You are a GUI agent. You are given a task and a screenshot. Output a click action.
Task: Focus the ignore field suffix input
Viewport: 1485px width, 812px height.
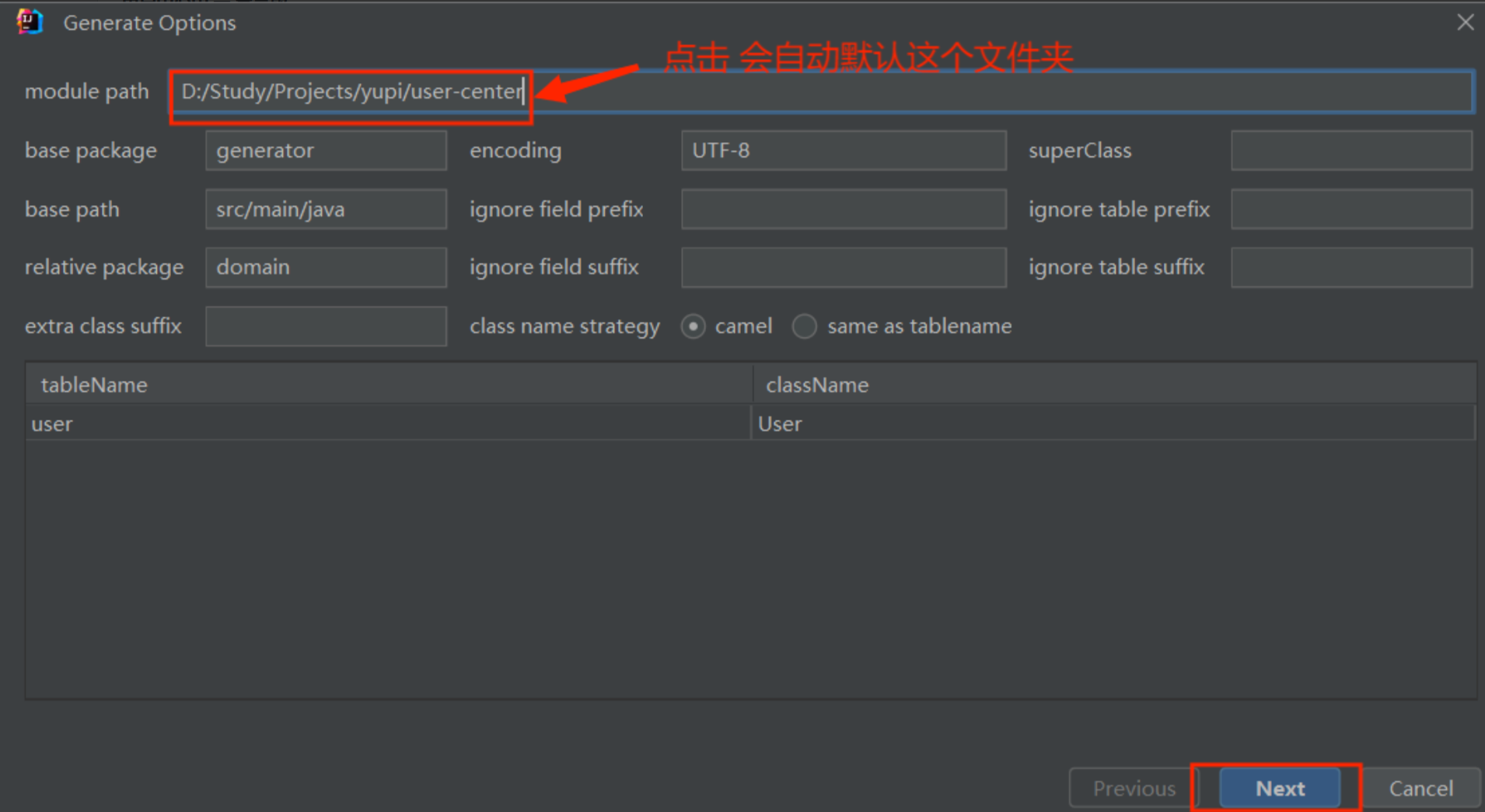(x=843, y=267)
